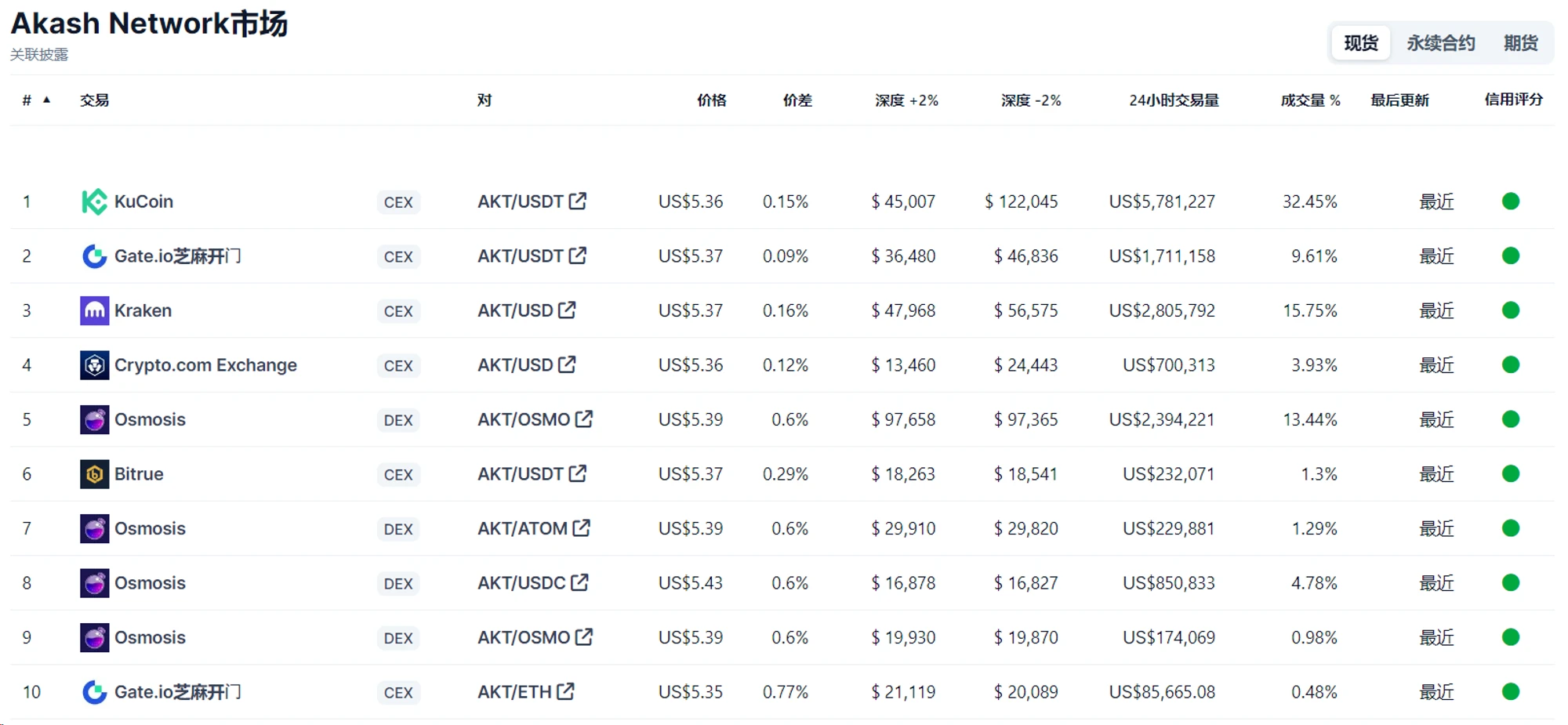The height and width of the screenshot is (725, 1568).
Task: Open the Kraken AKT/USD pair link
Action: (515, 310)
